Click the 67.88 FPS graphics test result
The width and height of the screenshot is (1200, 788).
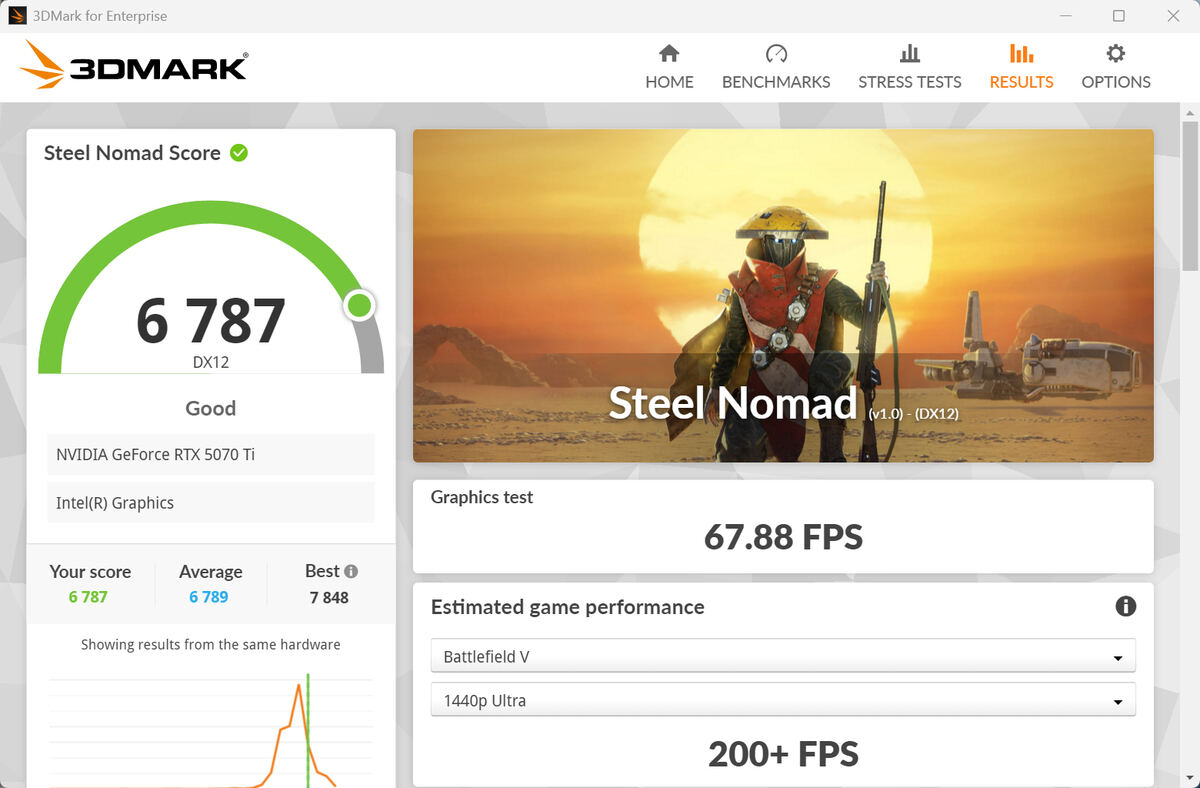point(783,537)
